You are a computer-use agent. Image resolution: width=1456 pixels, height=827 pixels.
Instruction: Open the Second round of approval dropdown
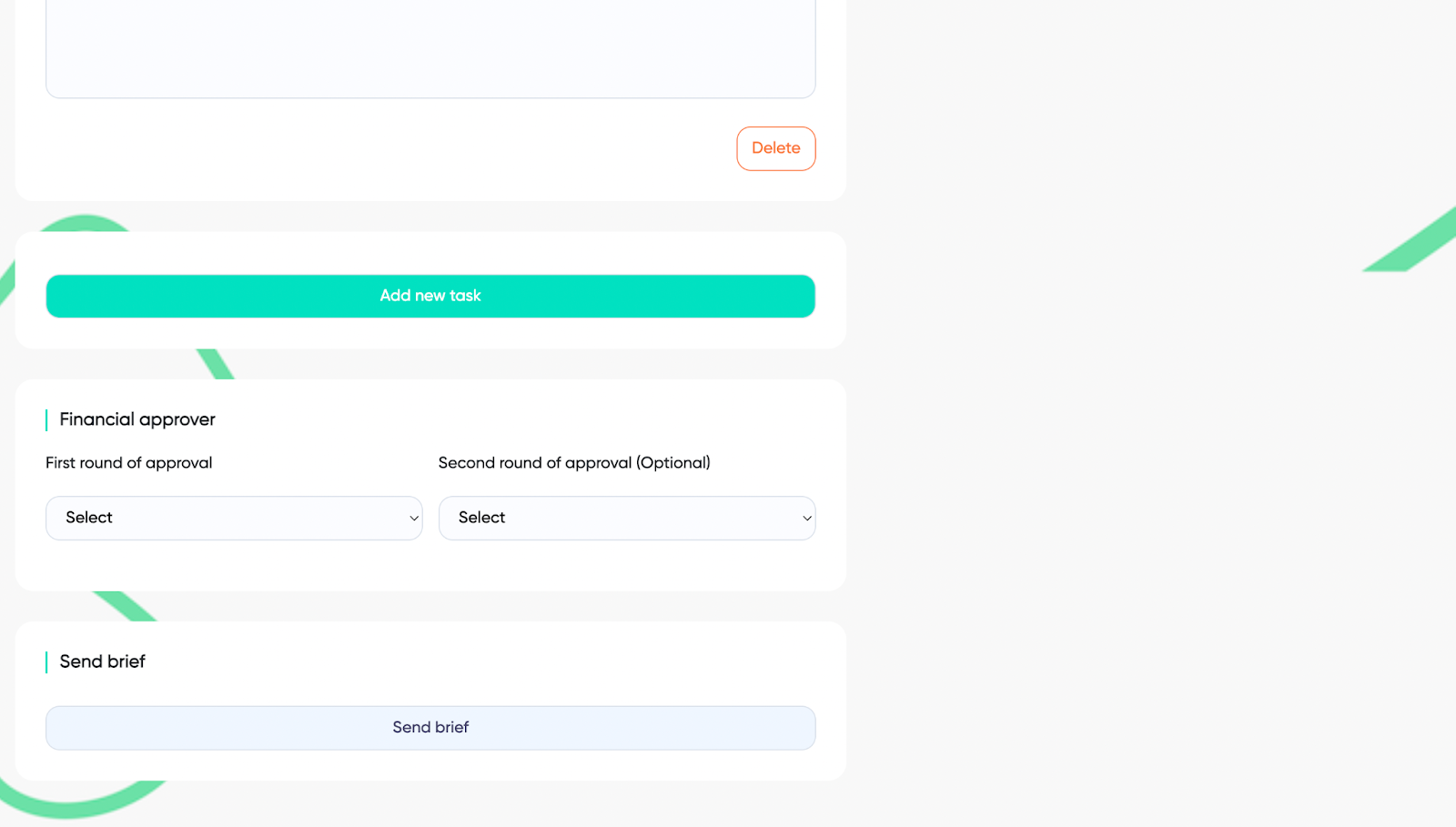(627, 518)
